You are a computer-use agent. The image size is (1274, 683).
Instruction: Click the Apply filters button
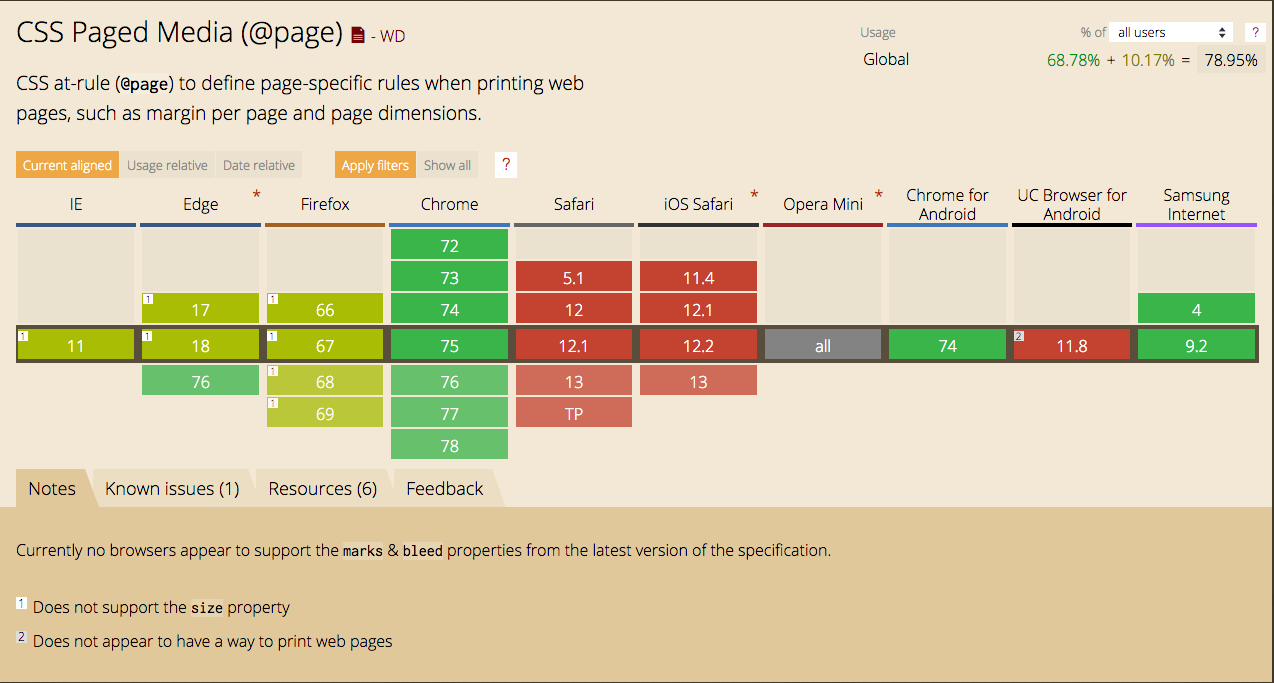click(375, 165)
